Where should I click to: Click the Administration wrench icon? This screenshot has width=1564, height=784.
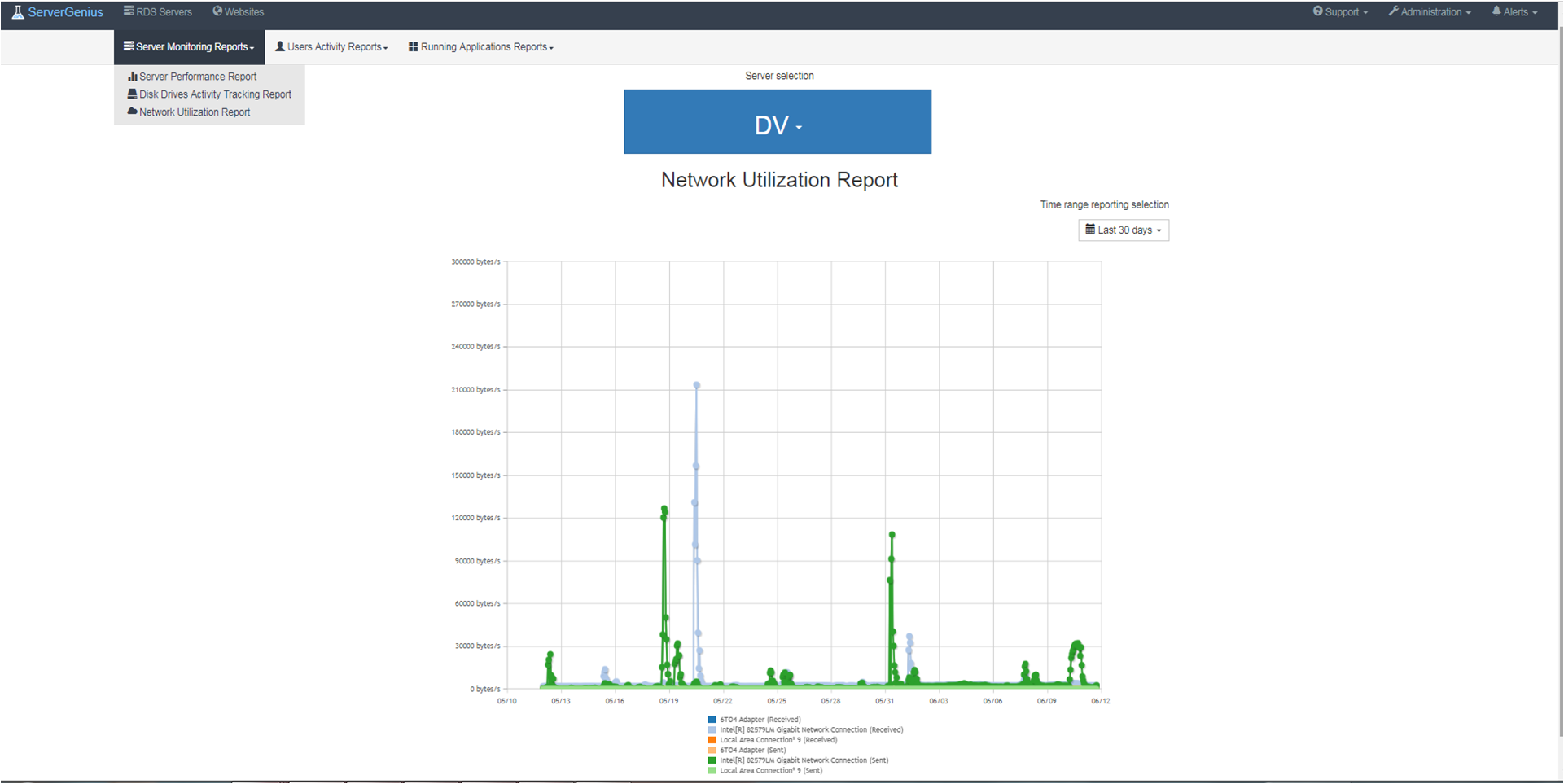(1393, 11)
